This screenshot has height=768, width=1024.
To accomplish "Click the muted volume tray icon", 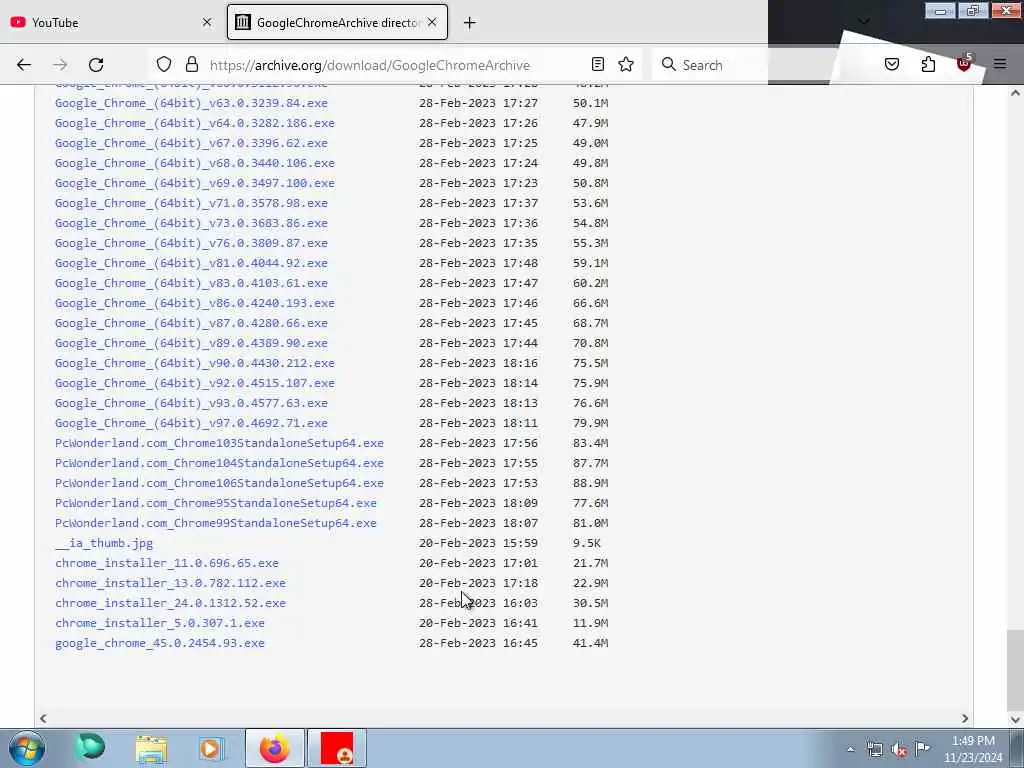I will click(899, 750).
